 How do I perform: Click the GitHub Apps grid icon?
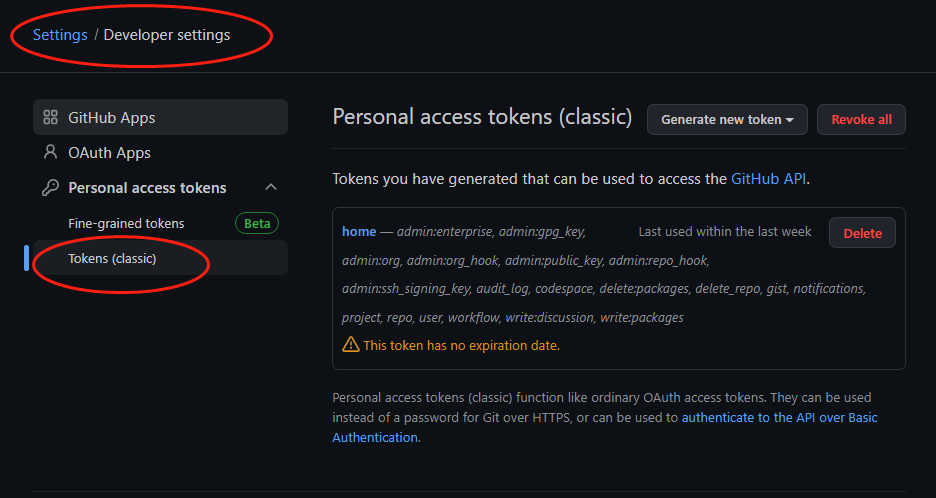click(x=51, y=117)
